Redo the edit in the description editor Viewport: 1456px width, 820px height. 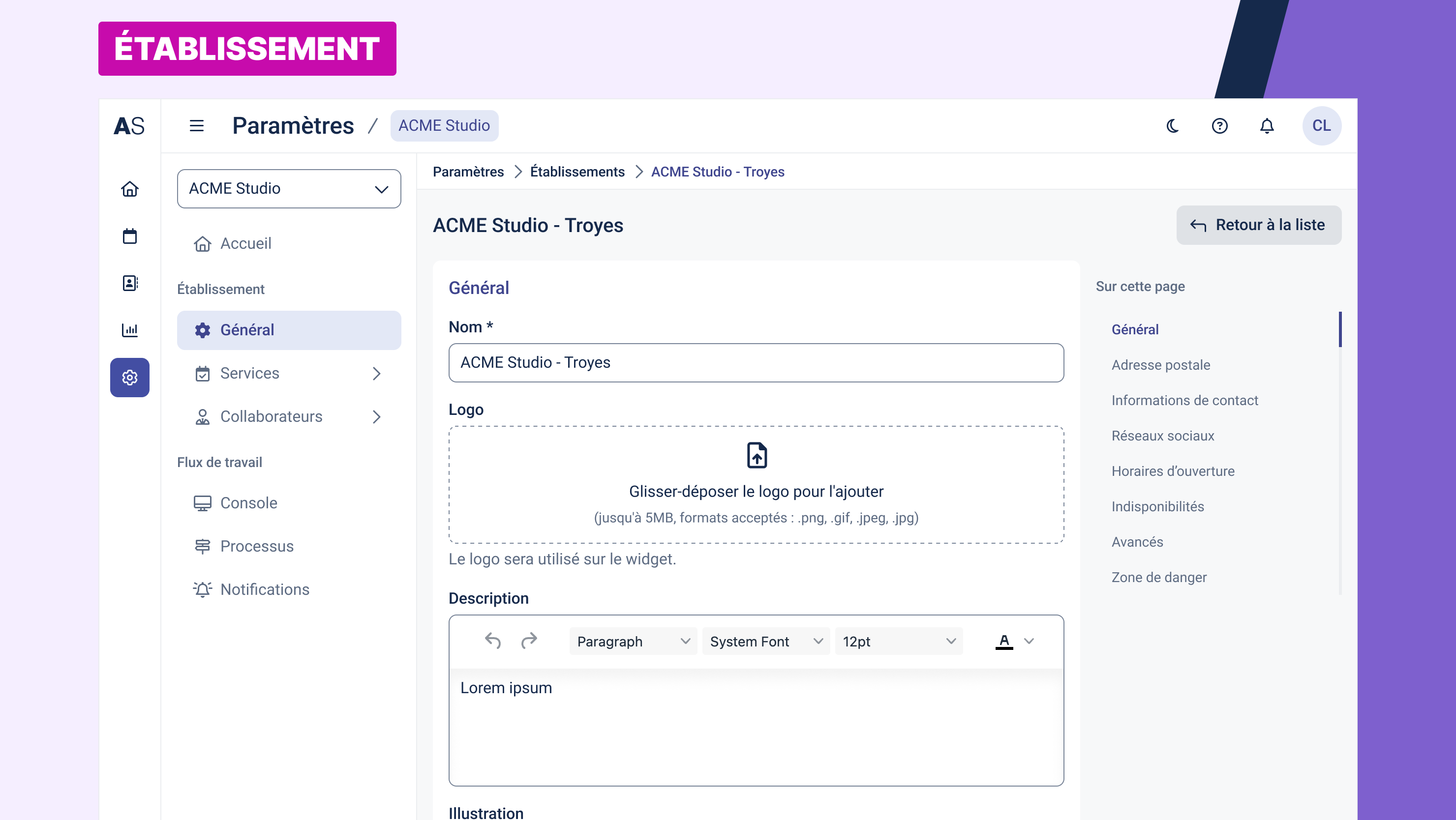(528, 641)
